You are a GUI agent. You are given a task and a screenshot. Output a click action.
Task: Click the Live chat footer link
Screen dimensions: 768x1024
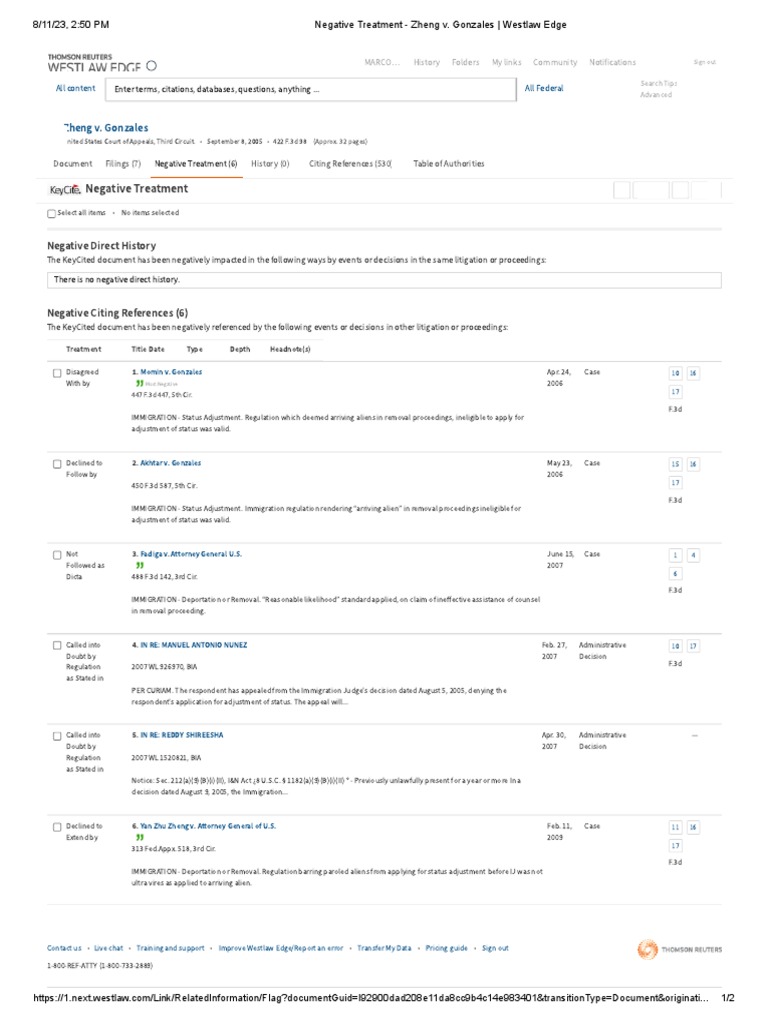tap(108, 948)
